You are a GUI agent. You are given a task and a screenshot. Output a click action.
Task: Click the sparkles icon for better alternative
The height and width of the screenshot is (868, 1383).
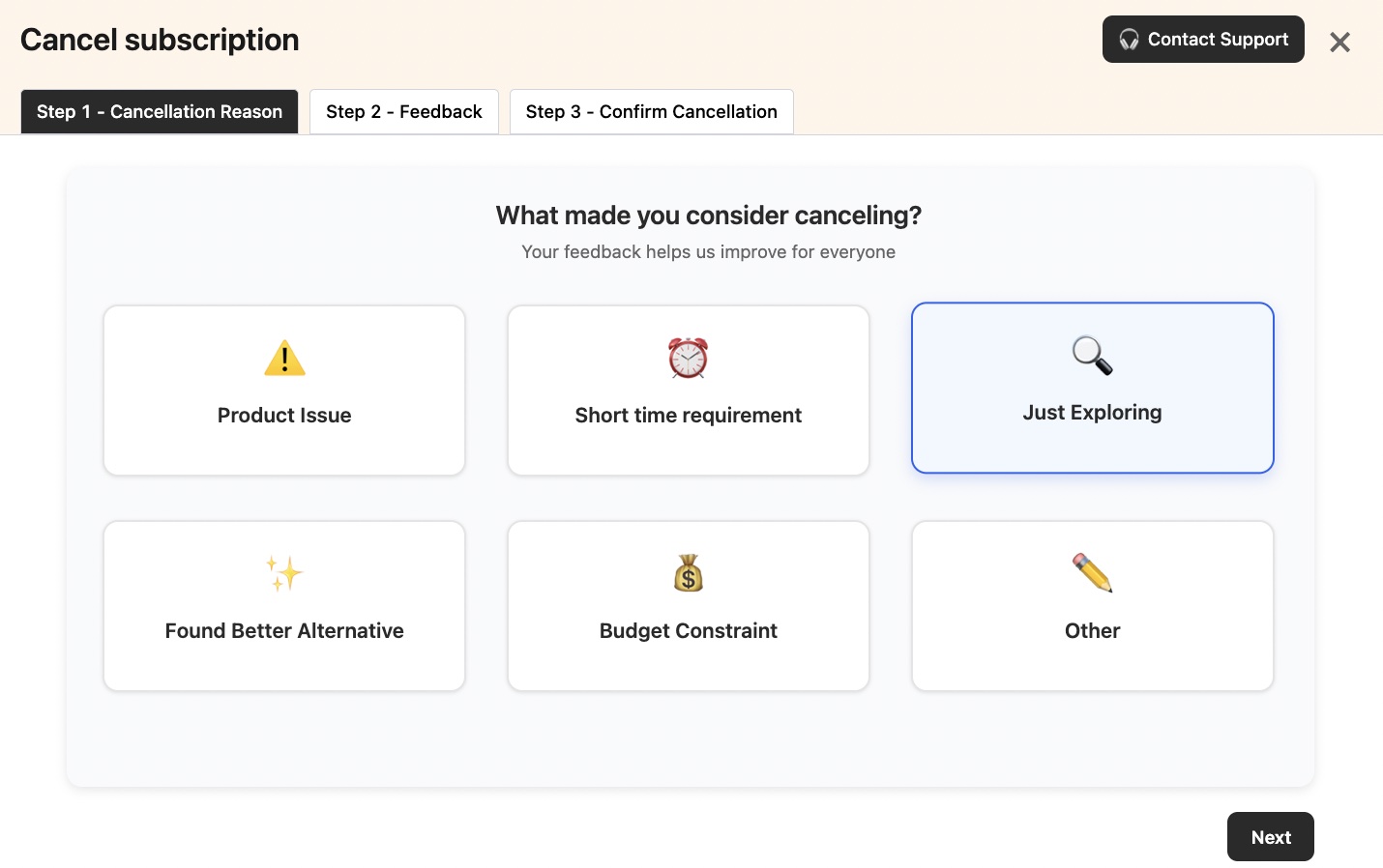pos(284,574)
